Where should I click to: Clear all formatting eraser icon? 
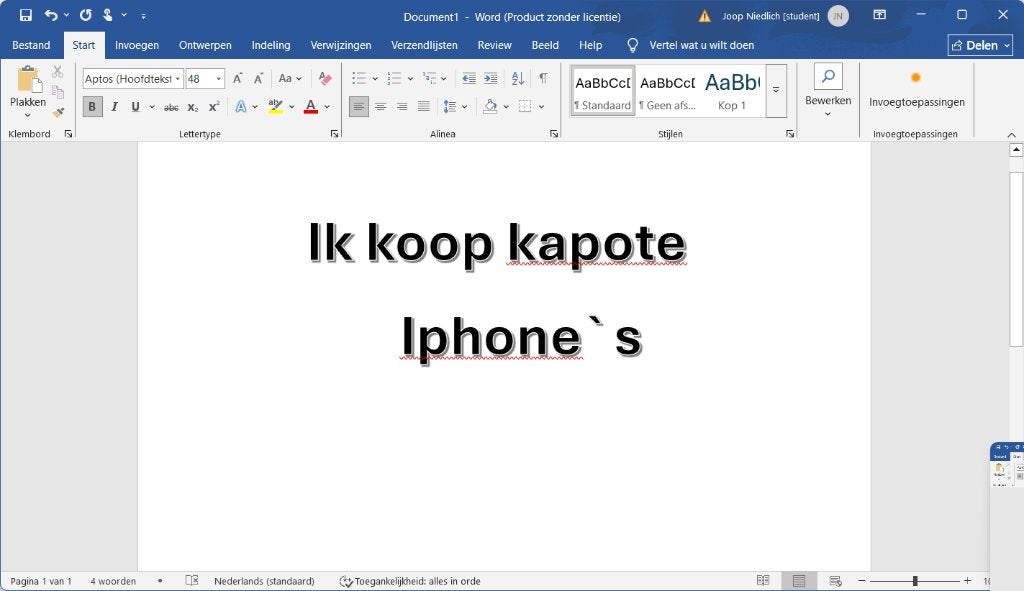[x=325, y=79]
